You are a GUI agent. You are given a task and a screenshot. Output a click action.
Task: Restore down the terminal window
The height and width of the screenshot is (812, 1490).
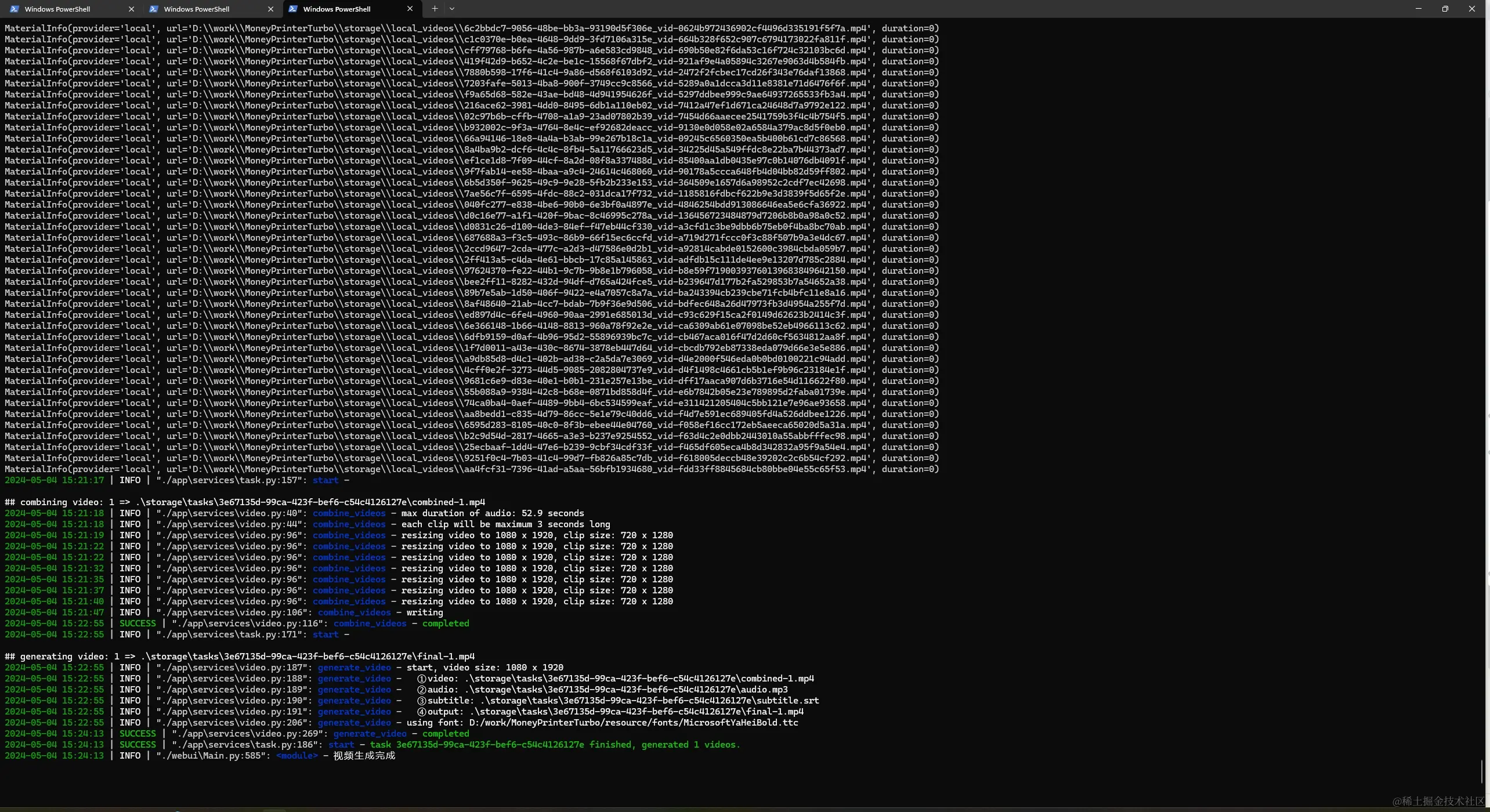tap(1445, 9)
